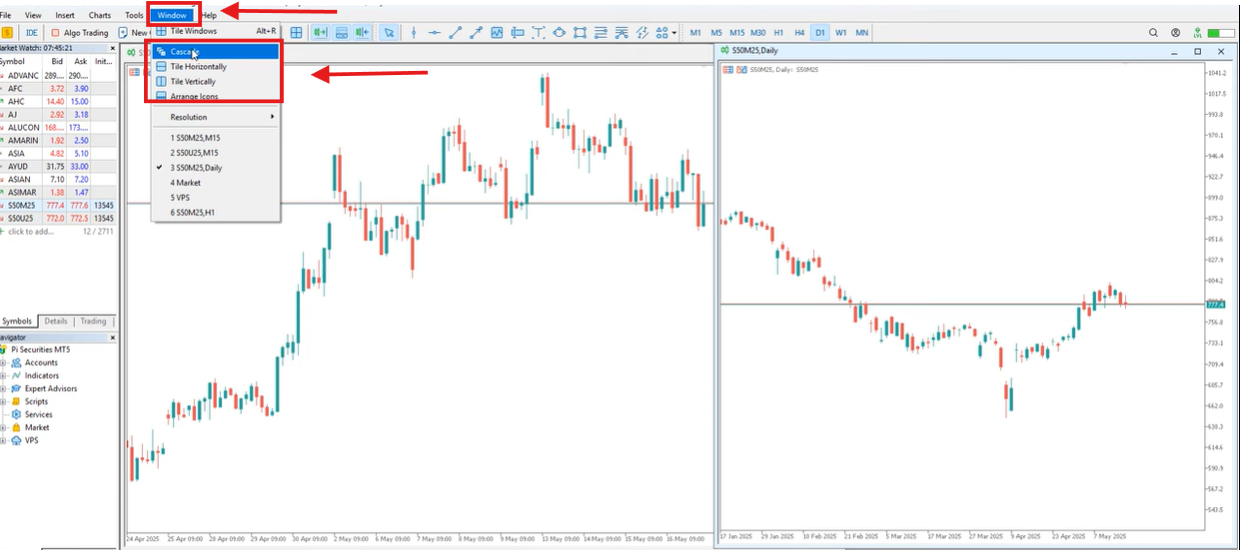Expand the Accounts tree node

coord(3,363)
